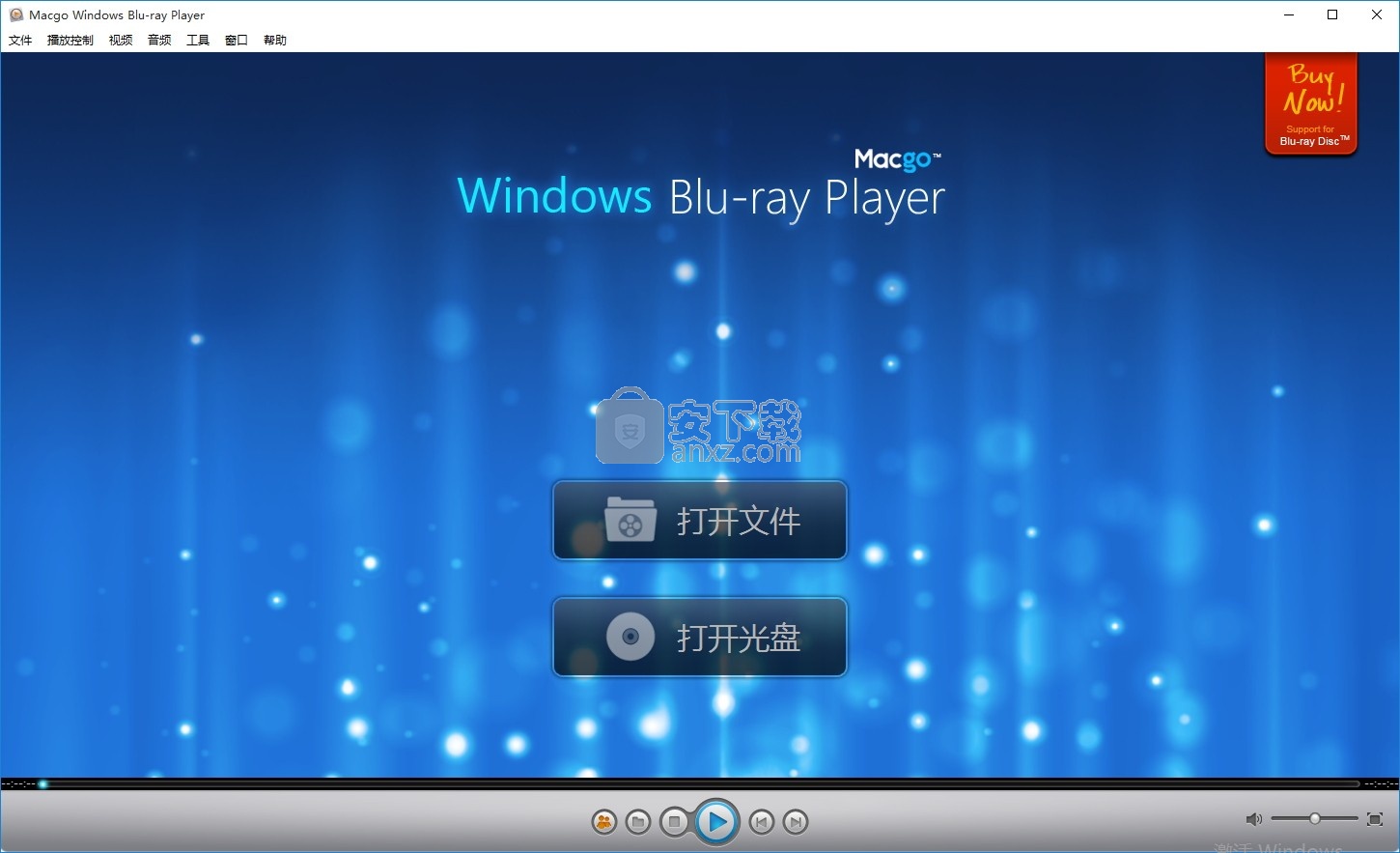Open the 工具 menu

point(198,40)
